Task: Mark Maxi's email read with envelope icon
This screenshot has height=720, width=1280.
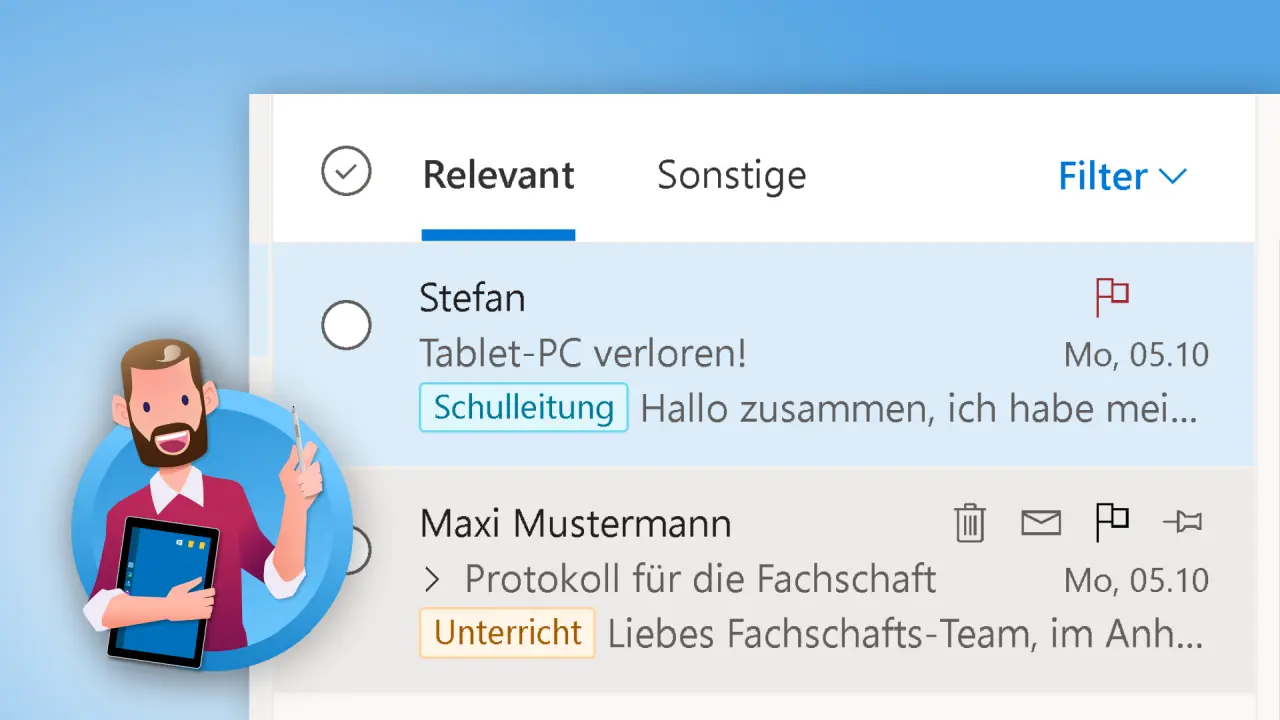Action: coord(1040,522)
